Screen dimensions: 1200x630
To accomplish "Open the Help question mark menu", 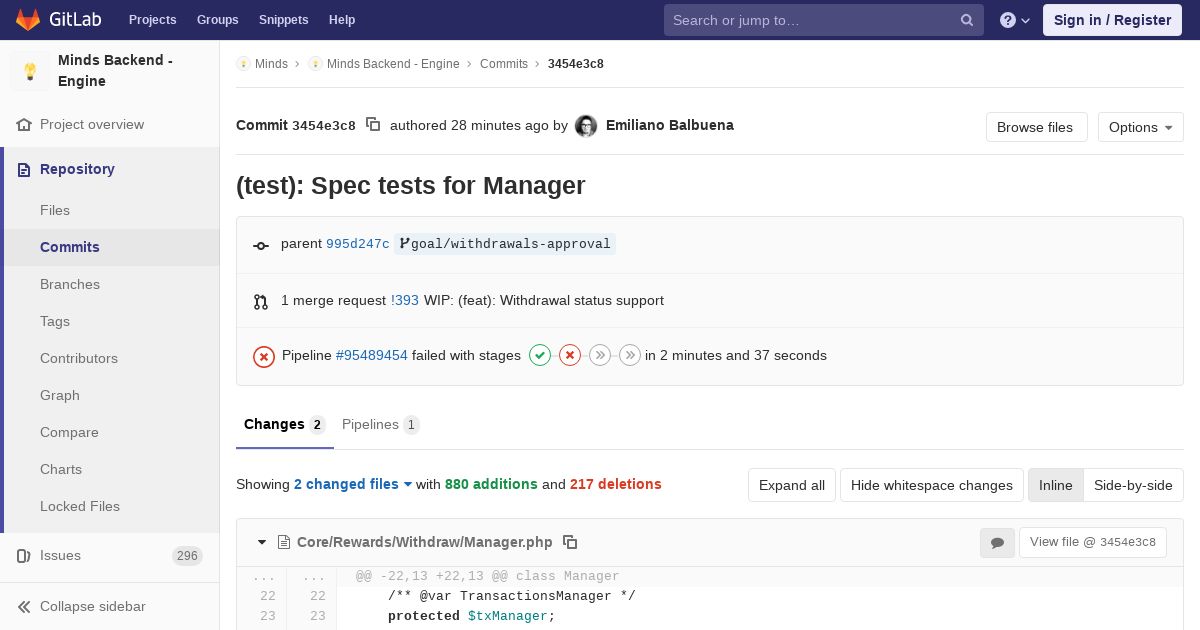I will coord(1015,20).
